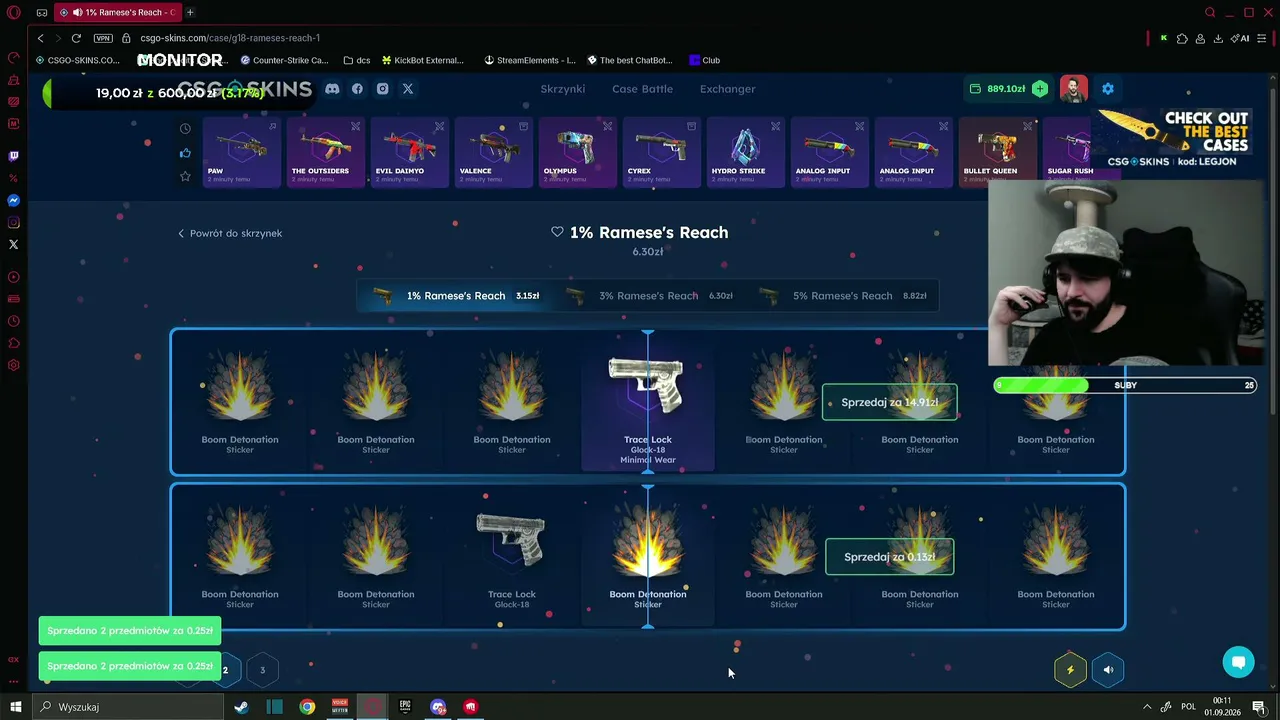This screenshot has height=720, width=1280.
Task: Open the Exchanger page
Action: click(x=728, y=89)
